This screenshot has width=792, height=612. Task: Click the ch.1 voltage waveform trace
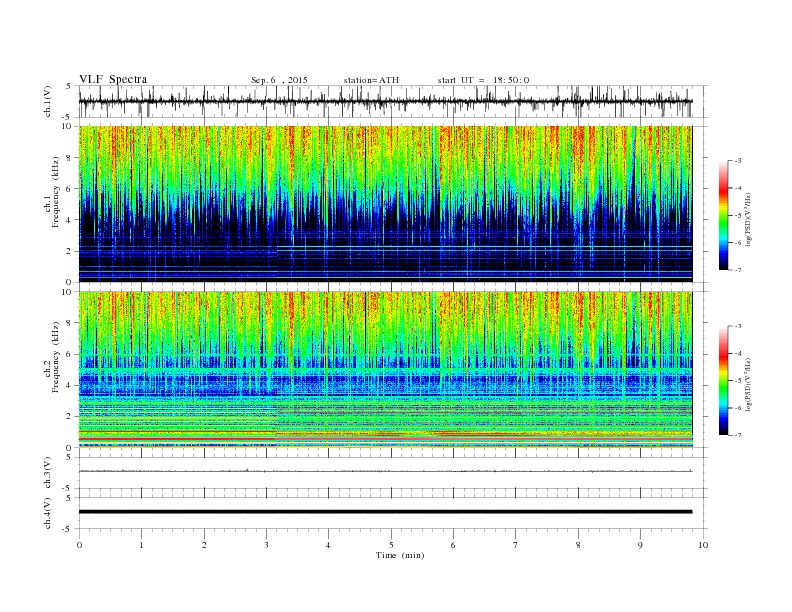(x=385, y=101)
